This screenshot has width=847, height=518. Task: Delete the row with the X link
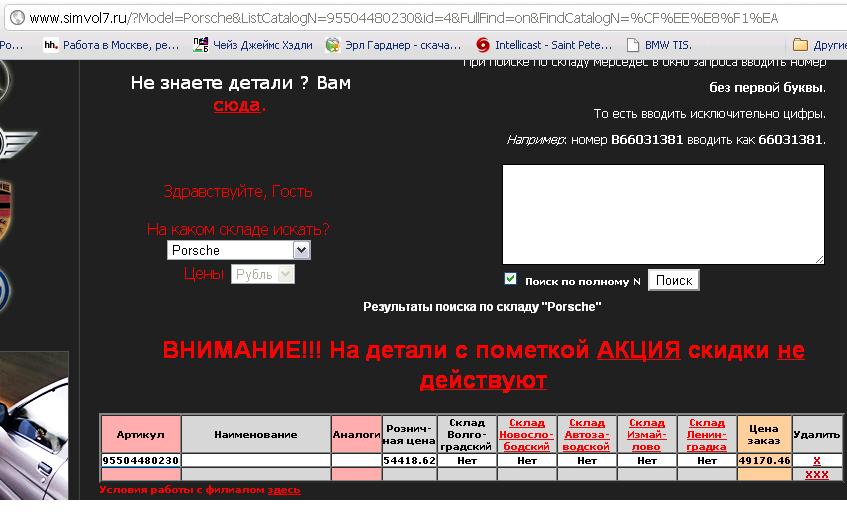(816, 460)
